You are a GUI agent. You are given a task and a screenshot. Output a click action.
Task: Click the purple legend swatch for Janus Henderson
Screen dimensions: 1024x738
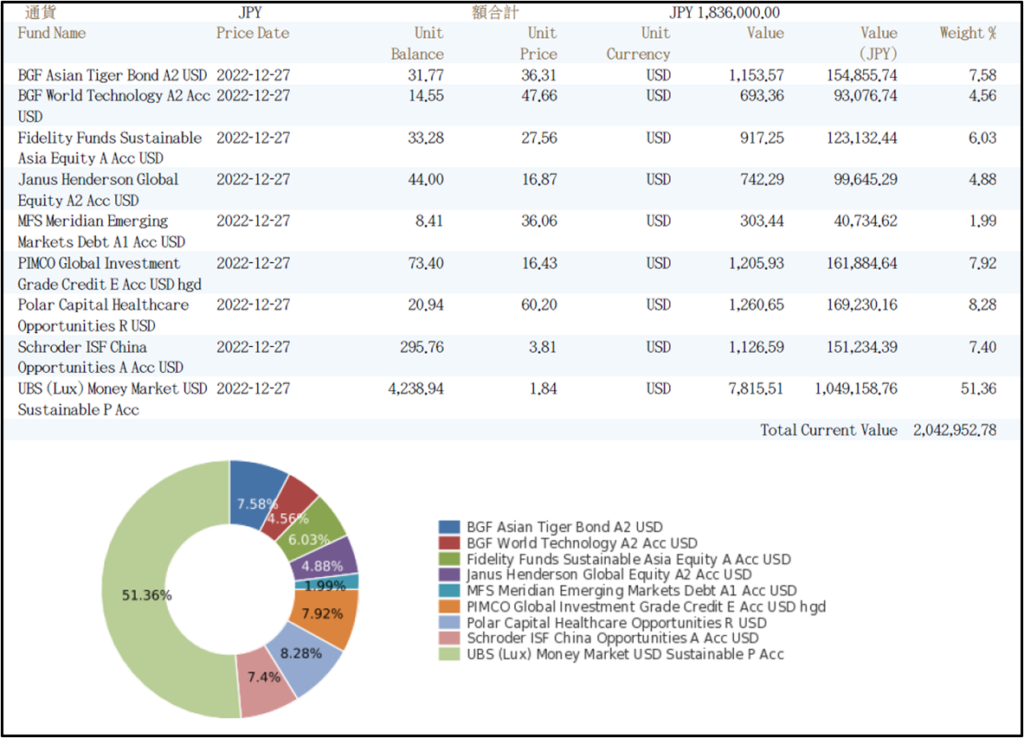click(449, 575)
